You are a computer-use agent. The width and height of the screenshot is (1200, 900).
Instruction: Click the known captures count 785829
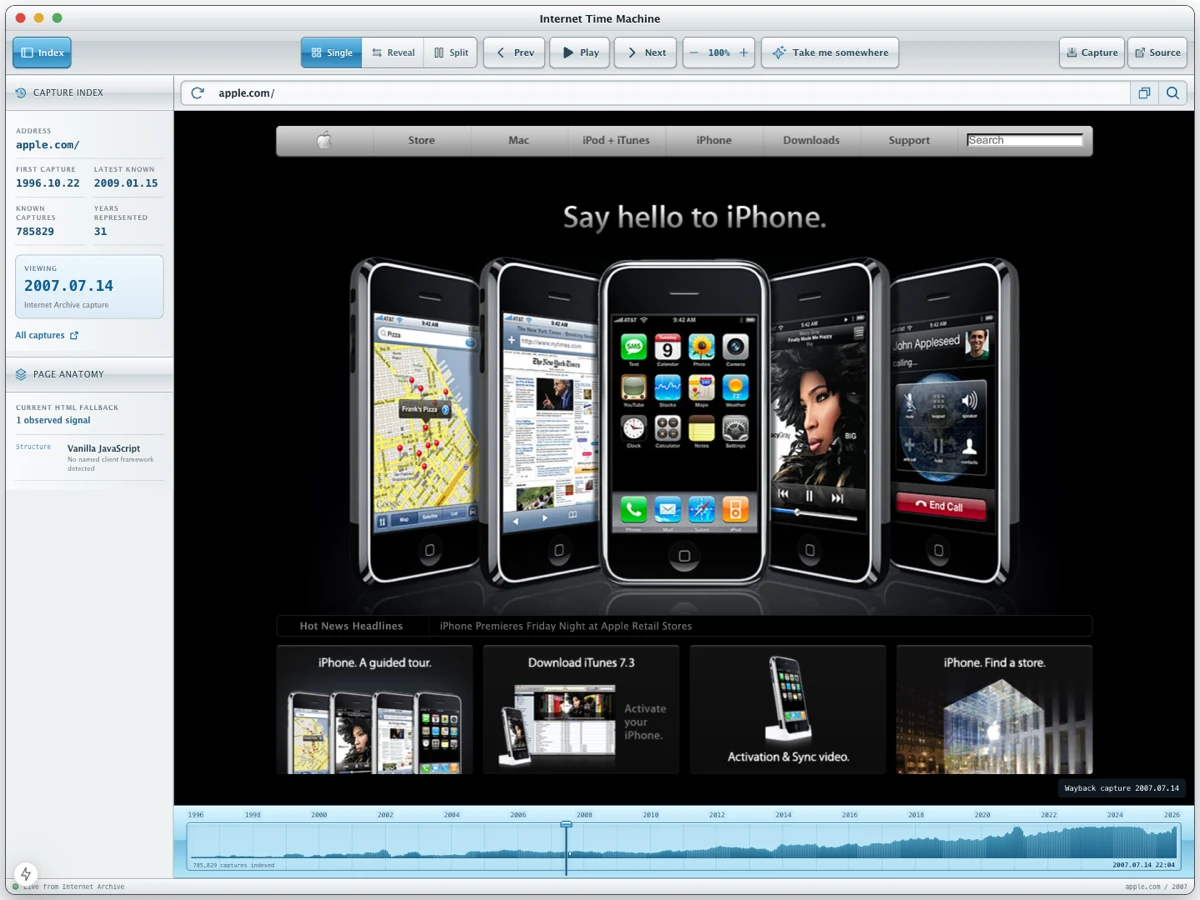click(35, 231)
